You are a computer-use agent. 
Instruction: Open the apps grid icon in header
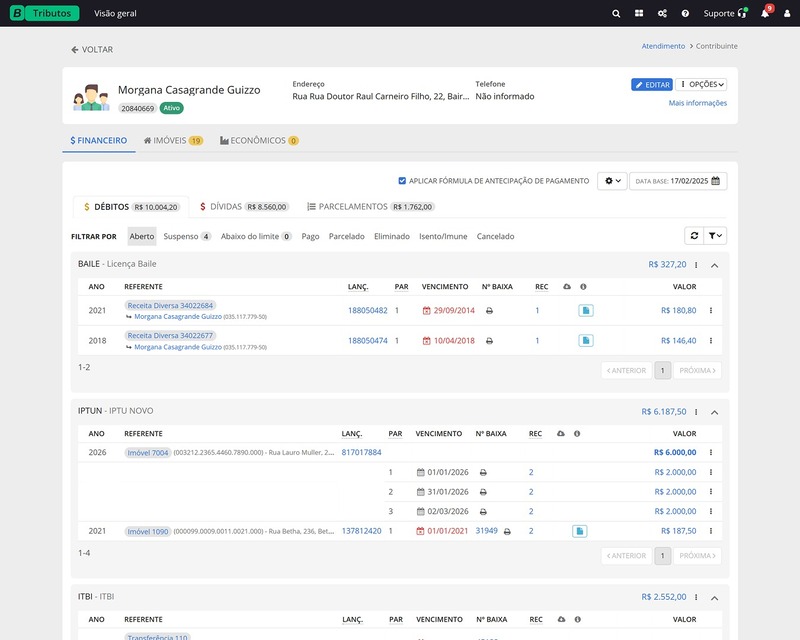click(x=639, y=14)
